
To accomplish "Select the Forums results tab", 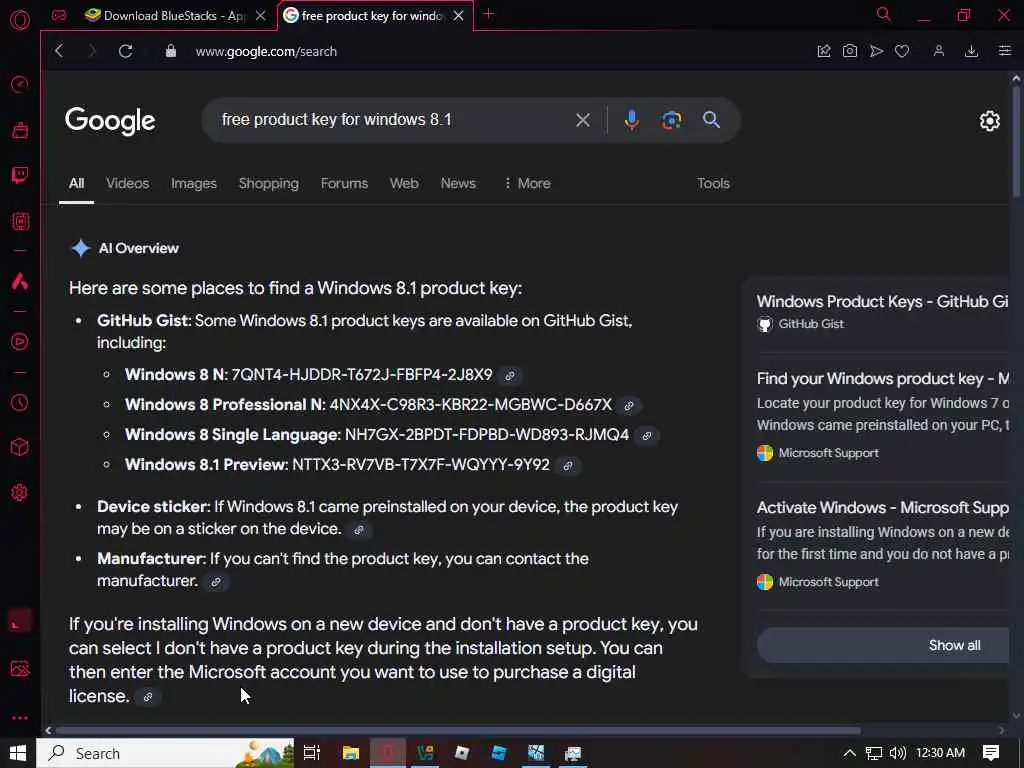I will (344, 184).
